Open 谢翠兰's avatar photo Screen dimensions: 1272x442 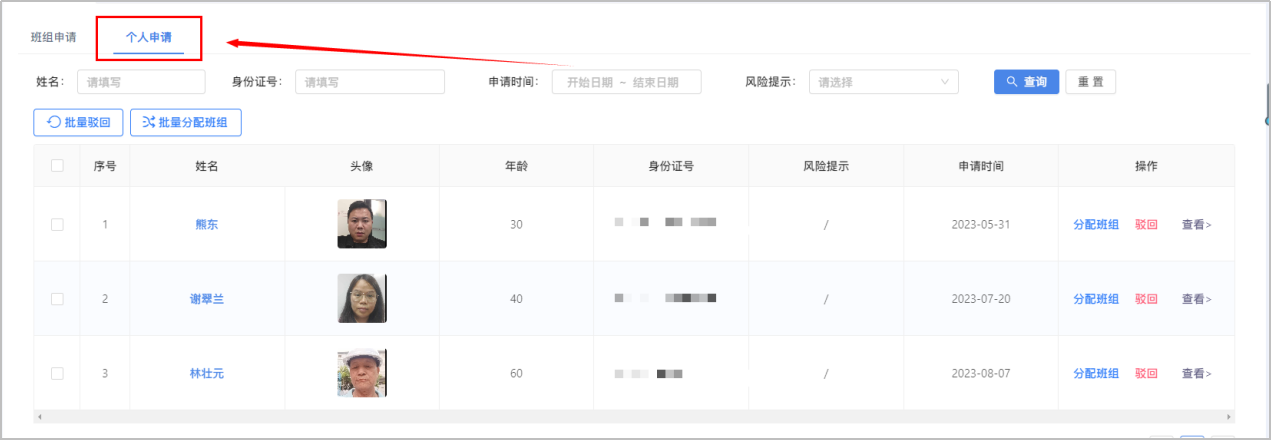(361, 299)
